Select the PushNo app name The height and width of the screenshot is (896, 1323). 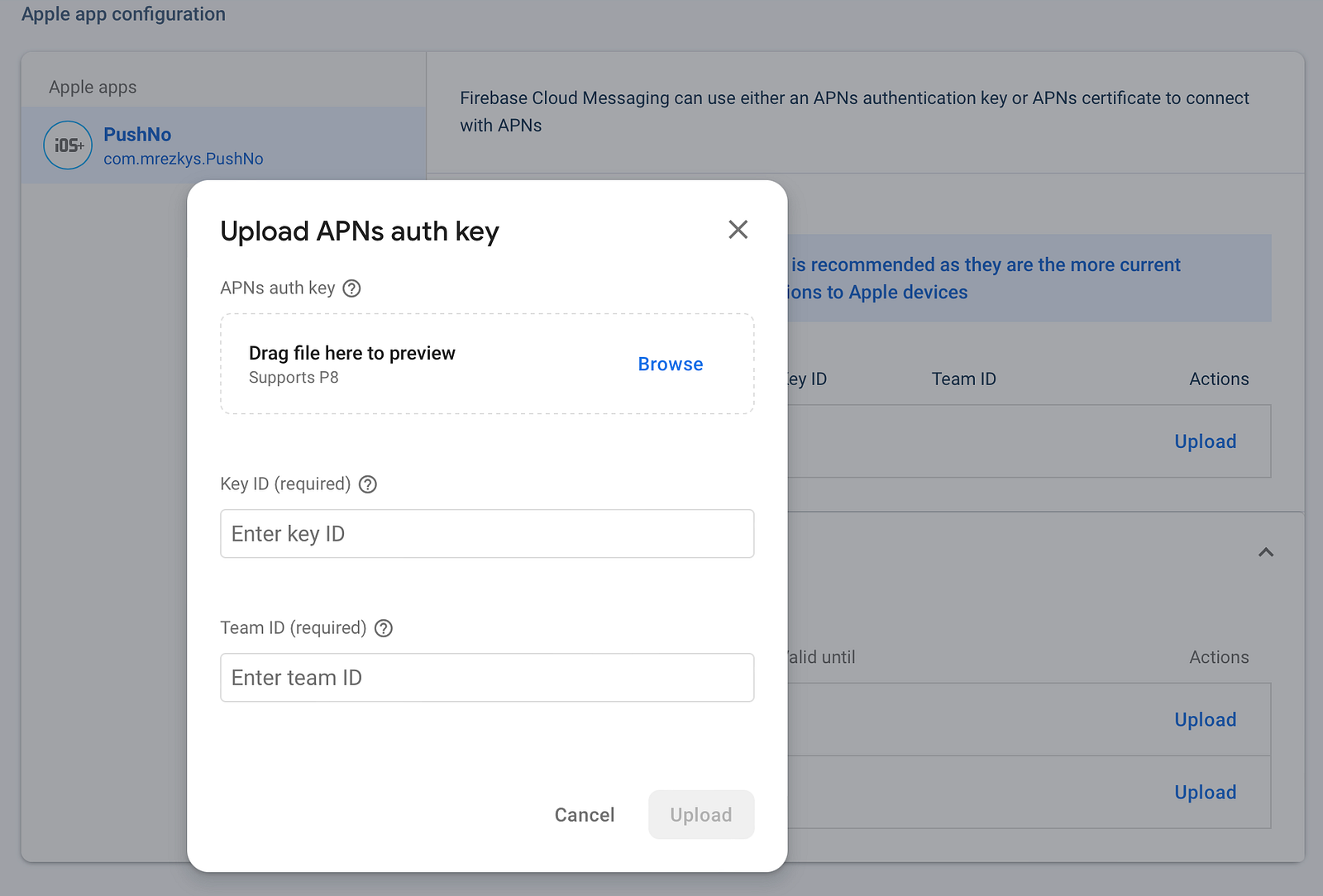pyautogui.click(x=137, y=135)
